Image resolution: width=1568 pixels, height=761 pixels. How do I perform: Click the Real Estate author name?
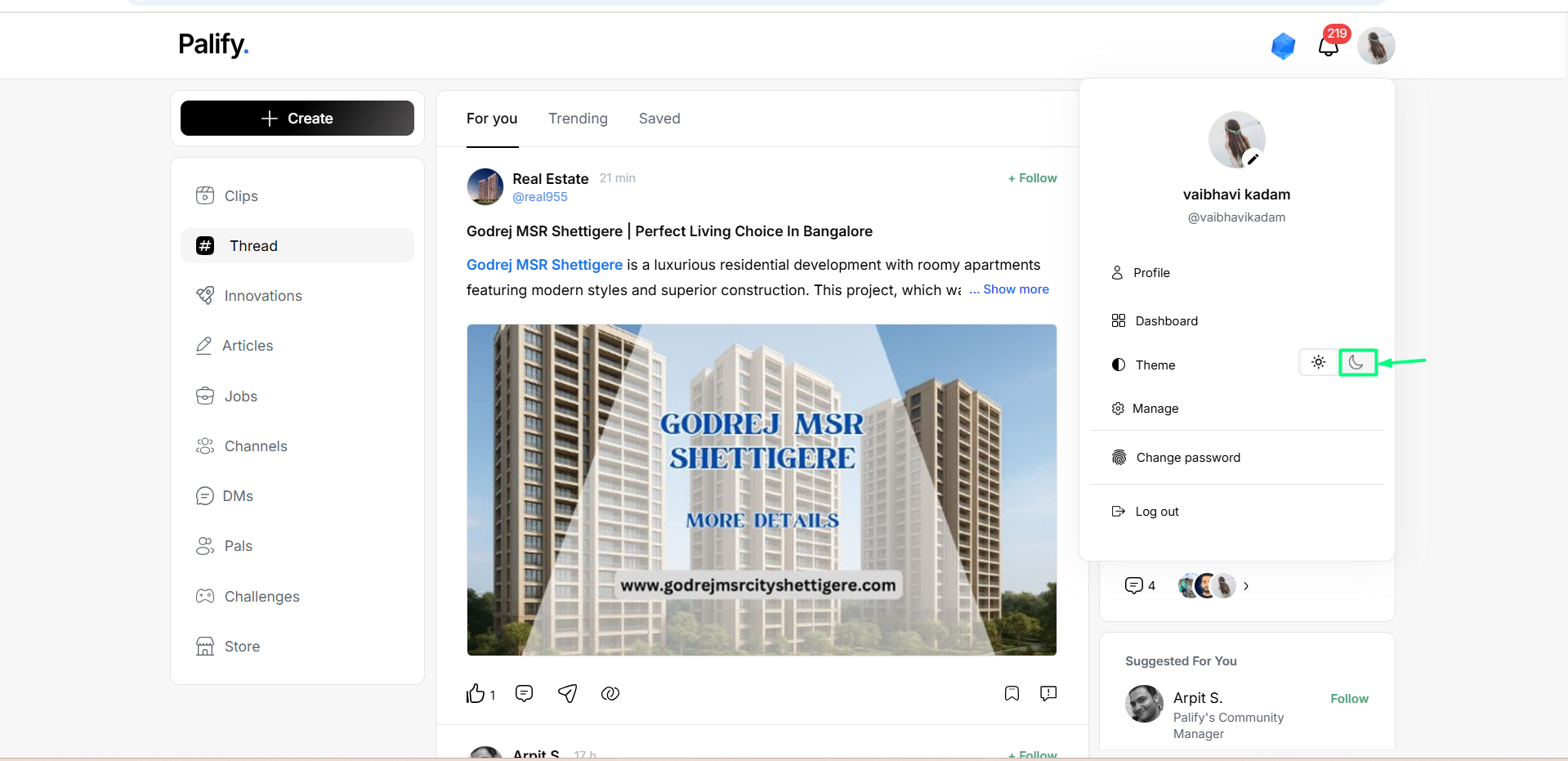[551, 179]
